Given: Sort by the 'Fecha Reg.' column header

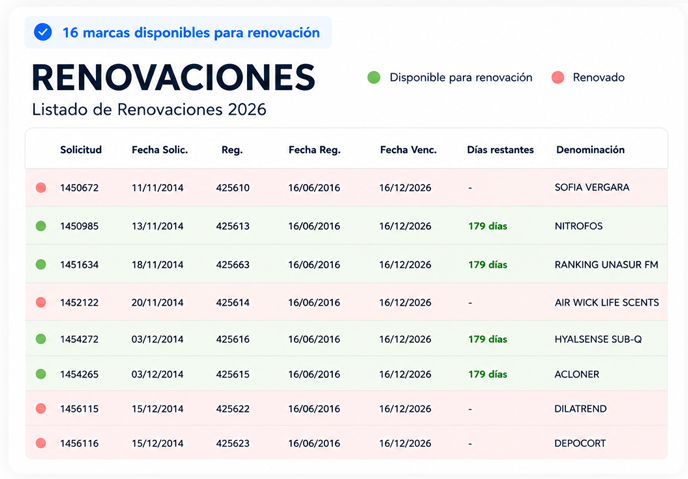Looking at the screenshot, I should 315,150.
